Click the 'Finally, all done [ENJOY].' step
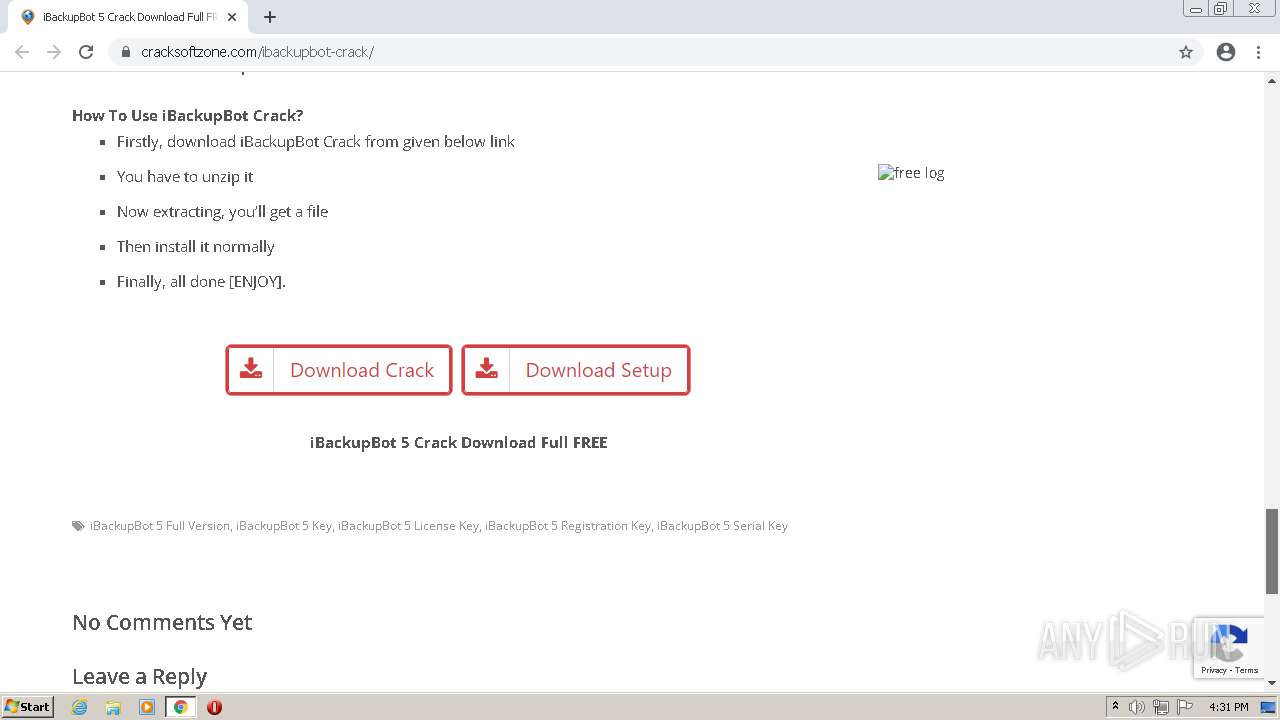1280x720 pixels. point(201,281)
